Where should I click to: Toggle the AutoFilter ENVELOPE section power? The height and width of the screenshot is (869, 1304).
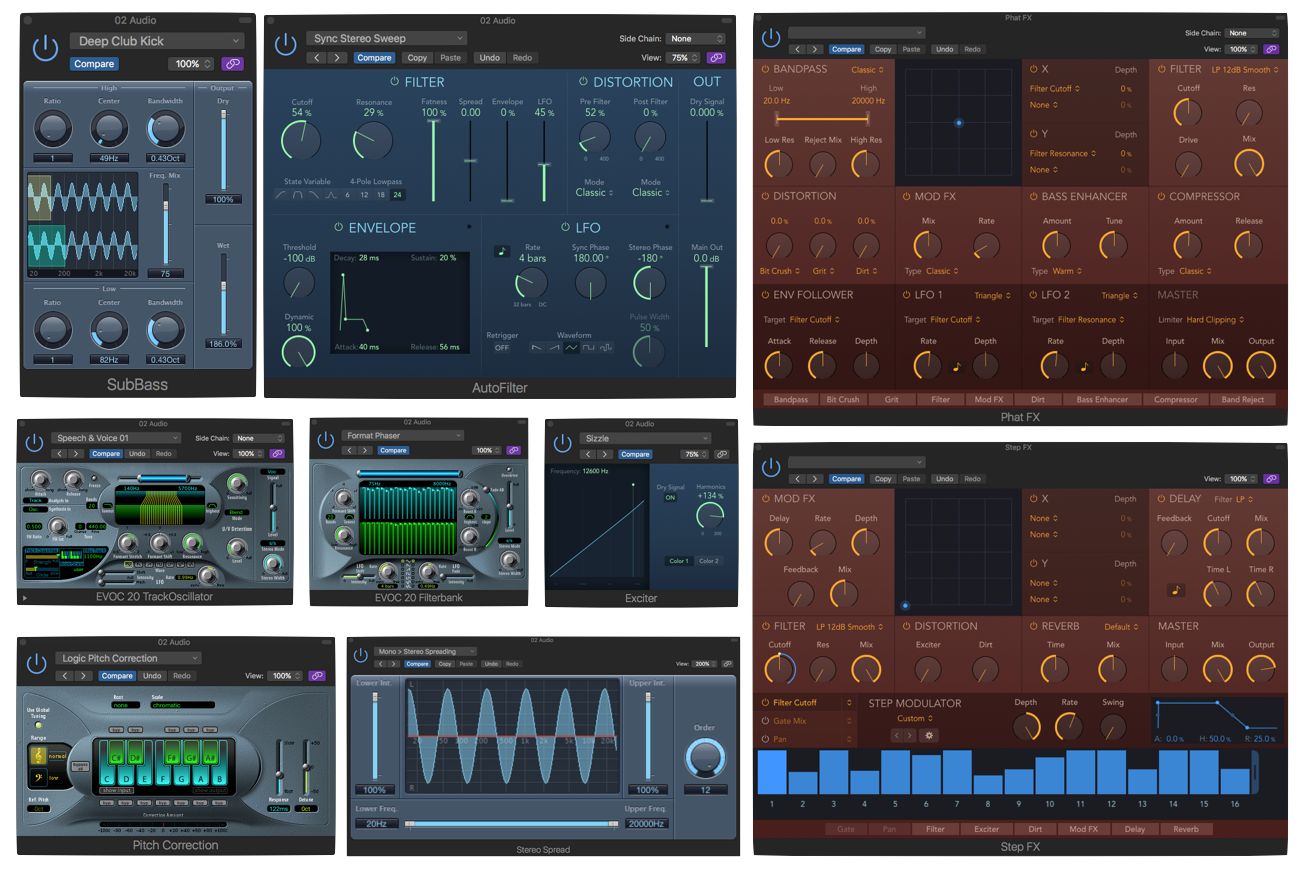[338, 227]
